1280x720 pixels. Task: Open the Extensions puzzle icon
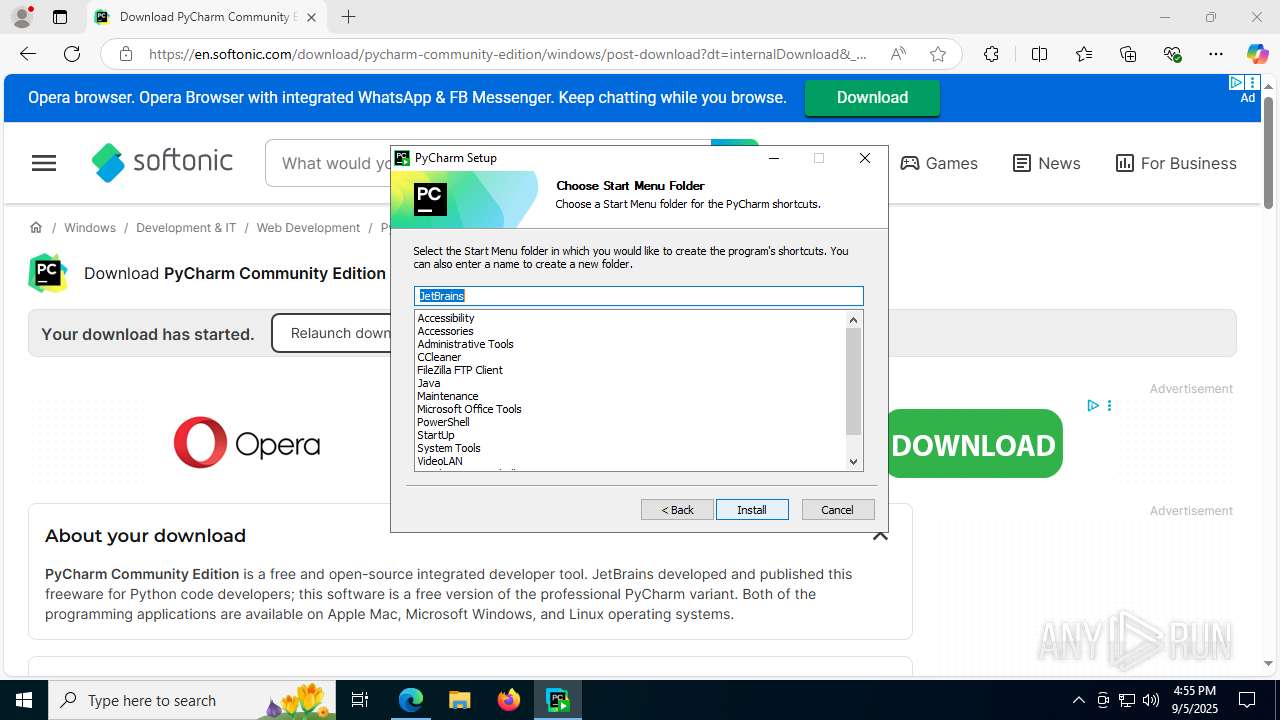pos(991,54)
